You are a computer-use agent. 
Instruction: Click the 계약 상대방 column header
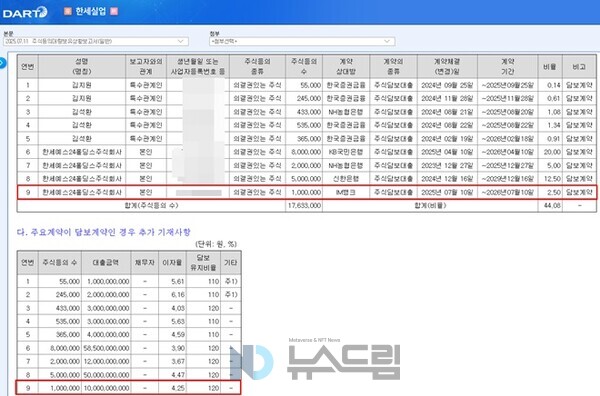[346, 66]
